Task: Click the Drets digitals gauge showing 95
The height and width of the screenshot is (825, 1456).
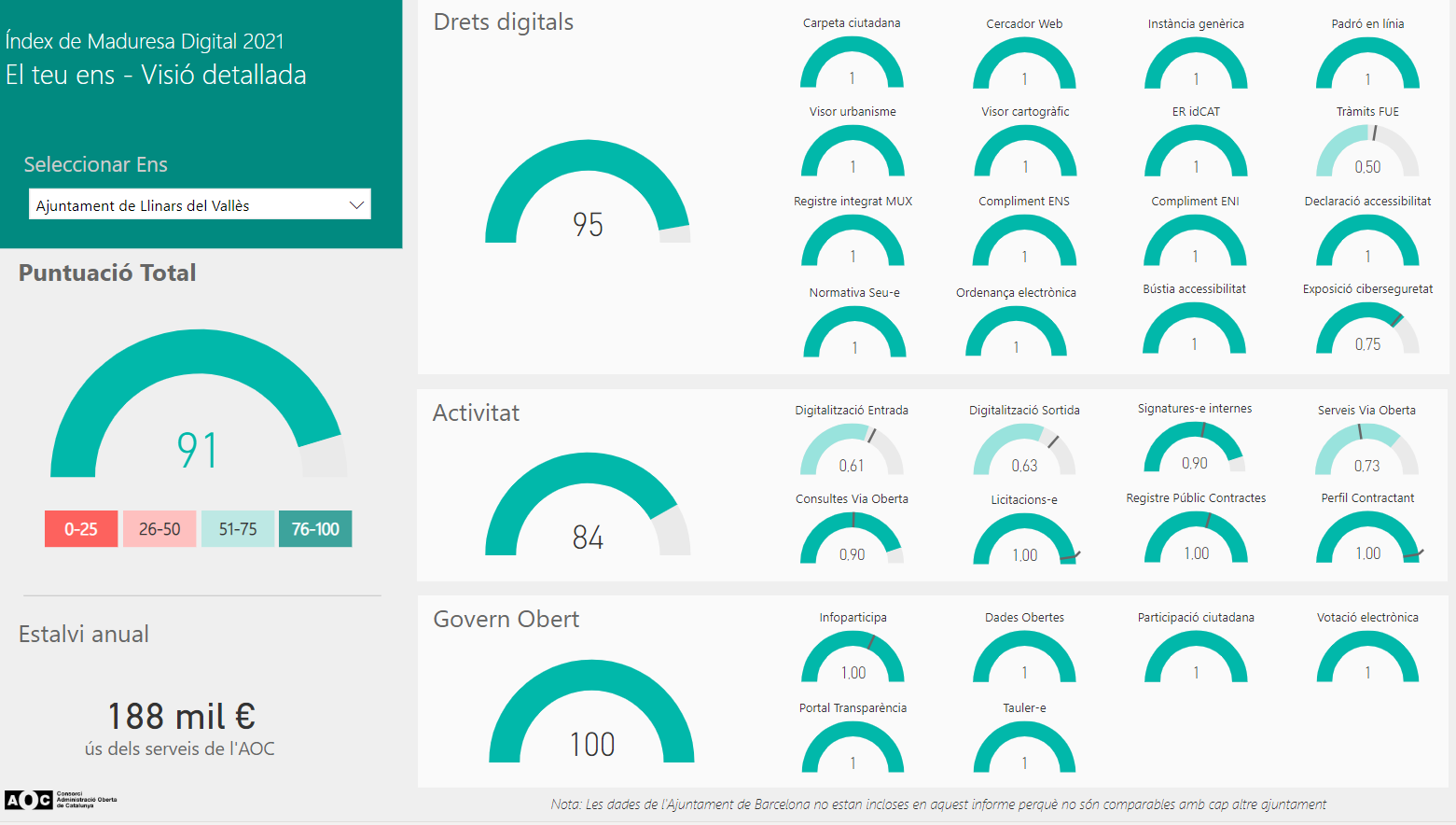Action: pos(588,198)
